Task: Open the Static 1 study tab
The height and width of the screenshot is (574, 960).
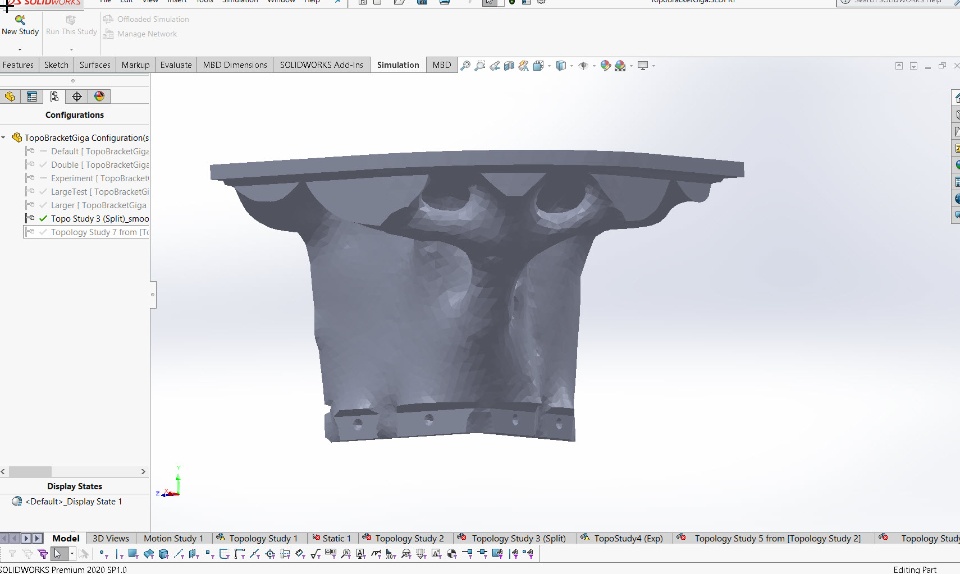Action: pyautogui.click(x=331, y=539)
